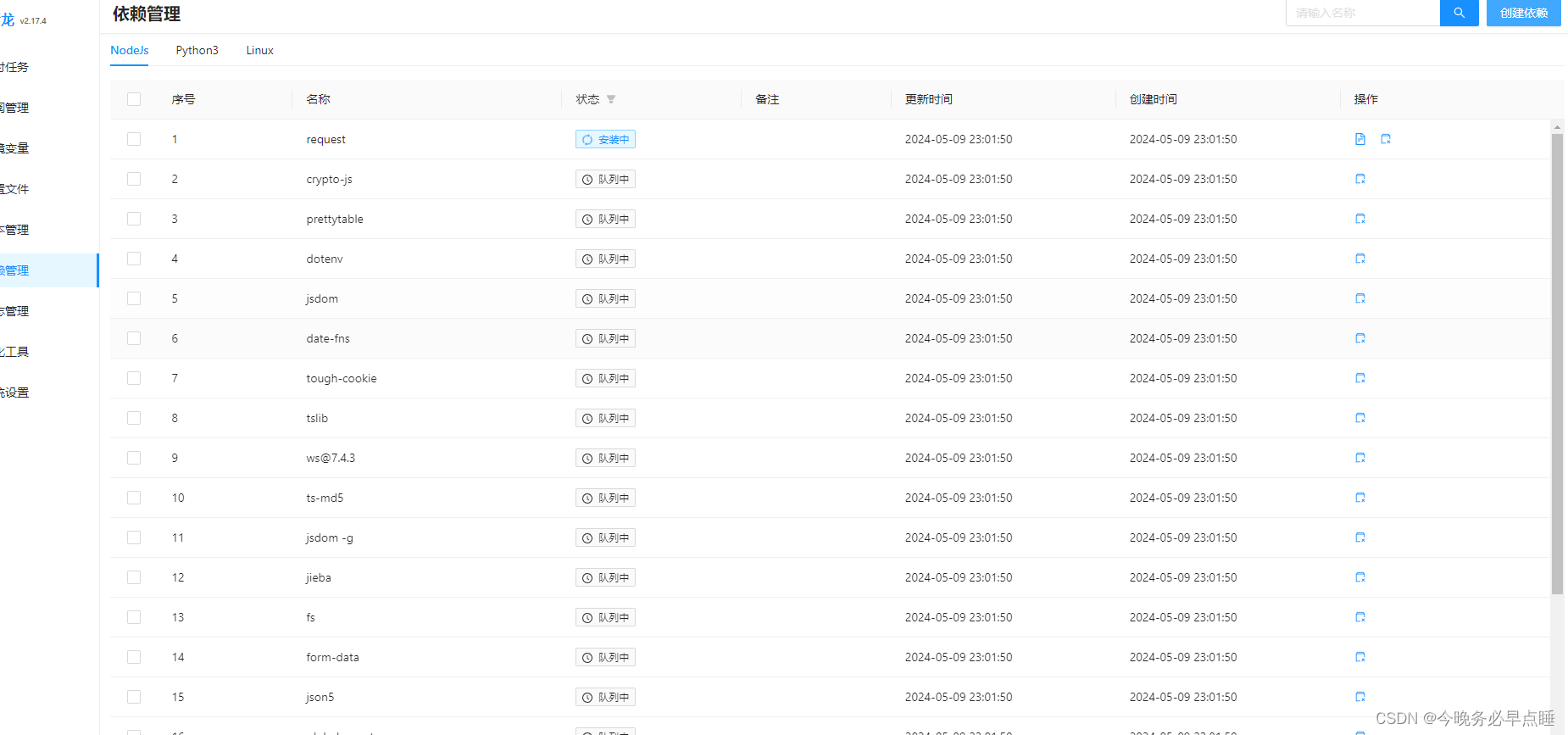
Task: Open the 环境变量 sidebar item
Action: pos(49,148)
